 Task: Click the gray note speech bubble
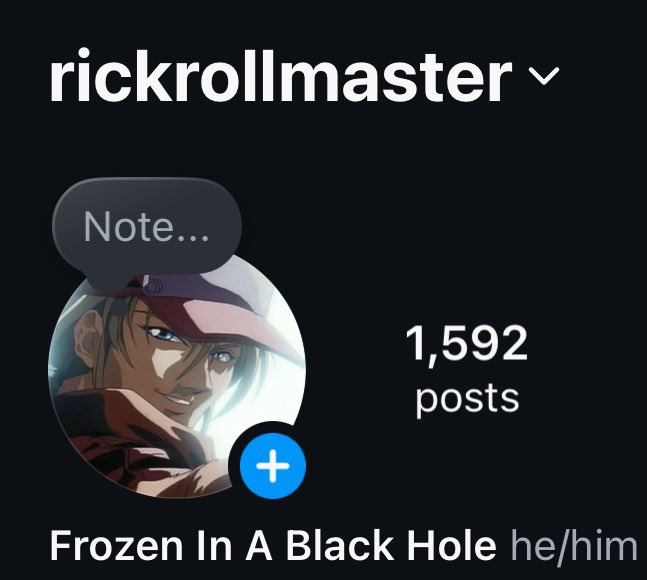point(146,226)
